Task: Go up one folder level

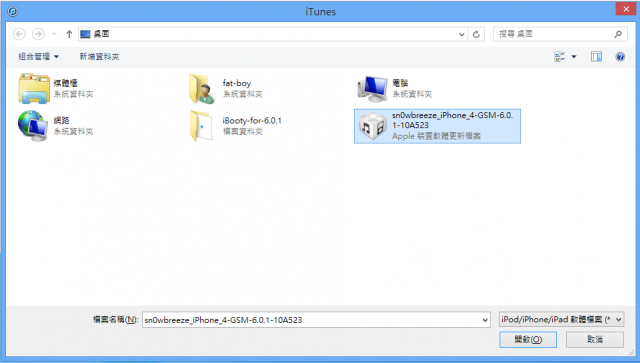Action: click(69, 34)
